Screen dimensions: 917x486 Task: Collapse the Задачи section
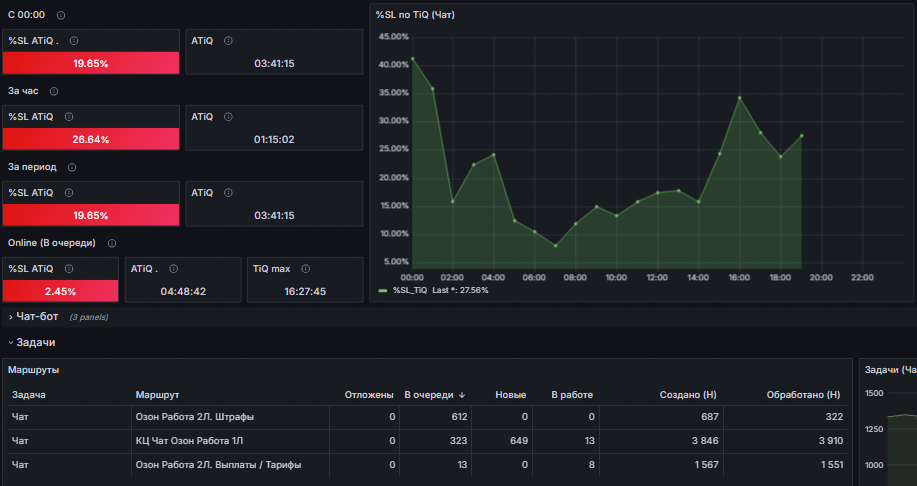point(32,343)
